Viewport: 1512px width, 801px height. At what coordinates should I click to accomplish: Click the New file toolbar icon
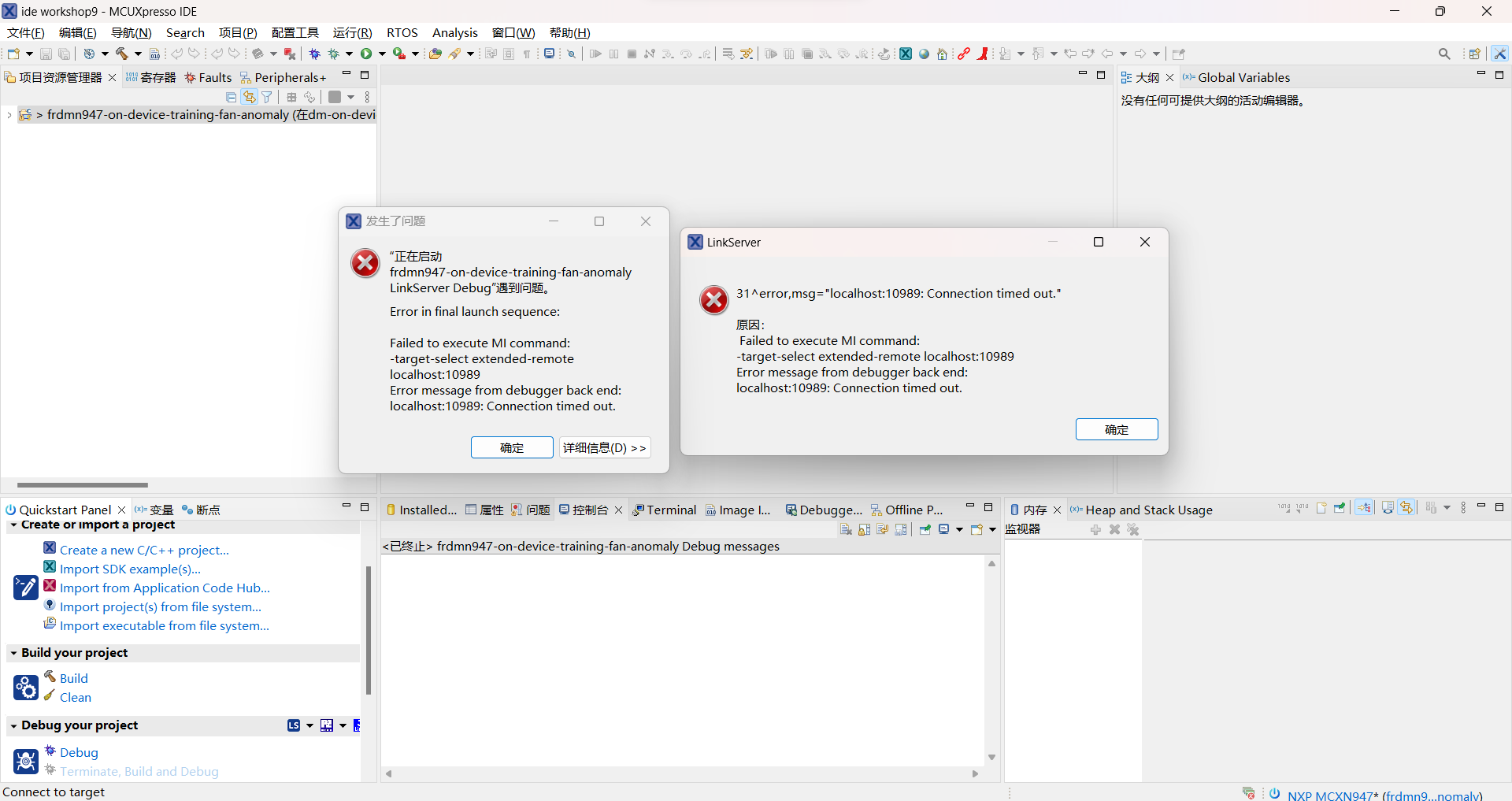point(13,54)
